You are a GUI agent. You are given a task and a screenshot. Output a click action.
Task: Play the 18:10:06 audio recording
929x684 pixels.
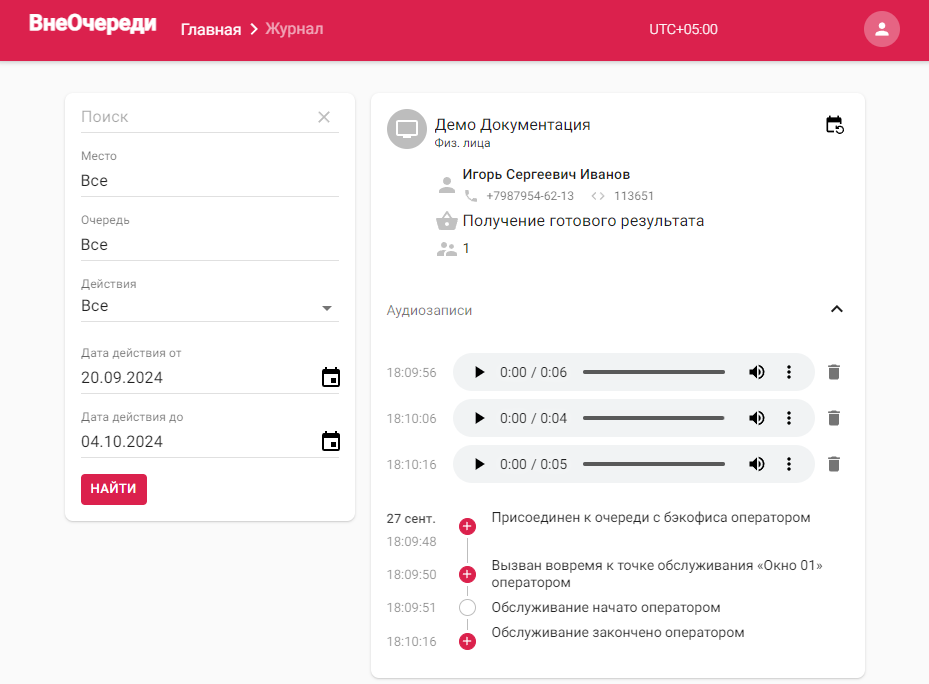coord(479,418)
